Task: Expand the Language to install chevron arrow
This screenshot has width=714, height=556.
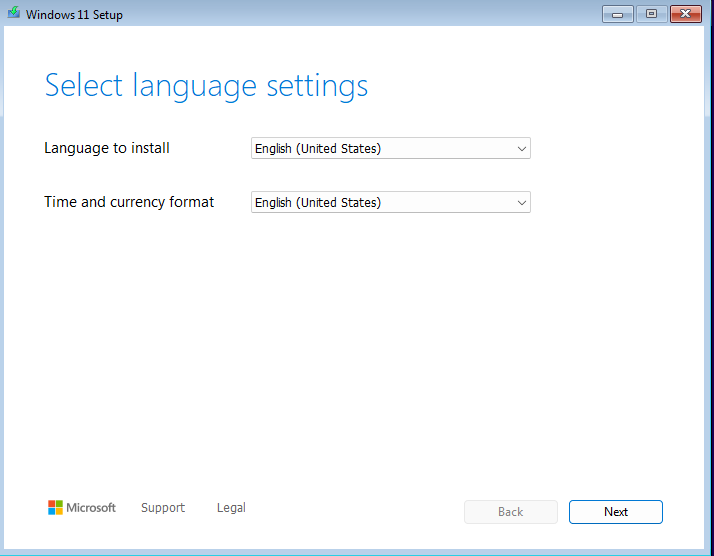Action: 521,149
